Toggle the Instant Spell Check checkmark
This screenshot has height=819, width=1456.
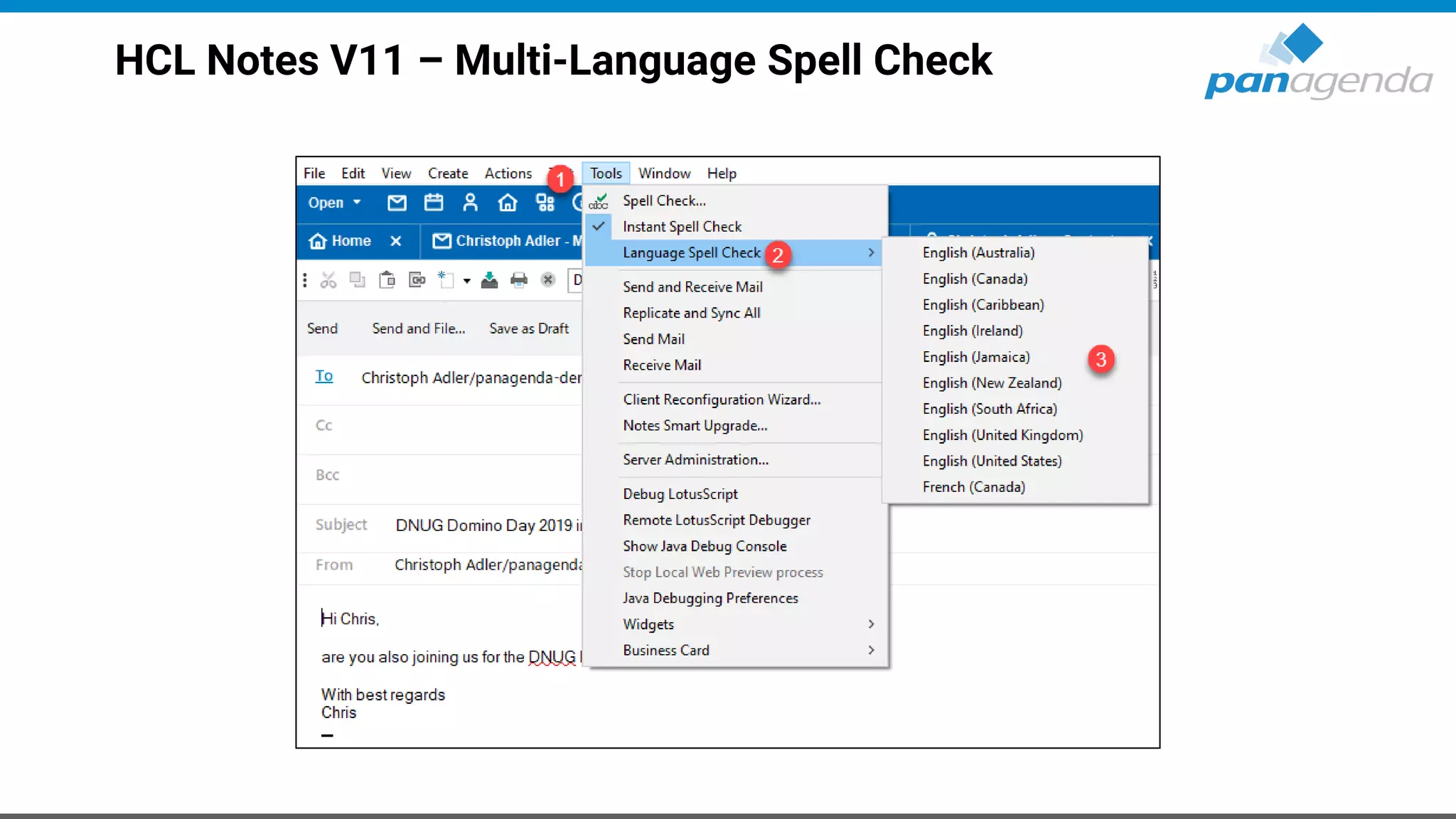tap(599, 226)
